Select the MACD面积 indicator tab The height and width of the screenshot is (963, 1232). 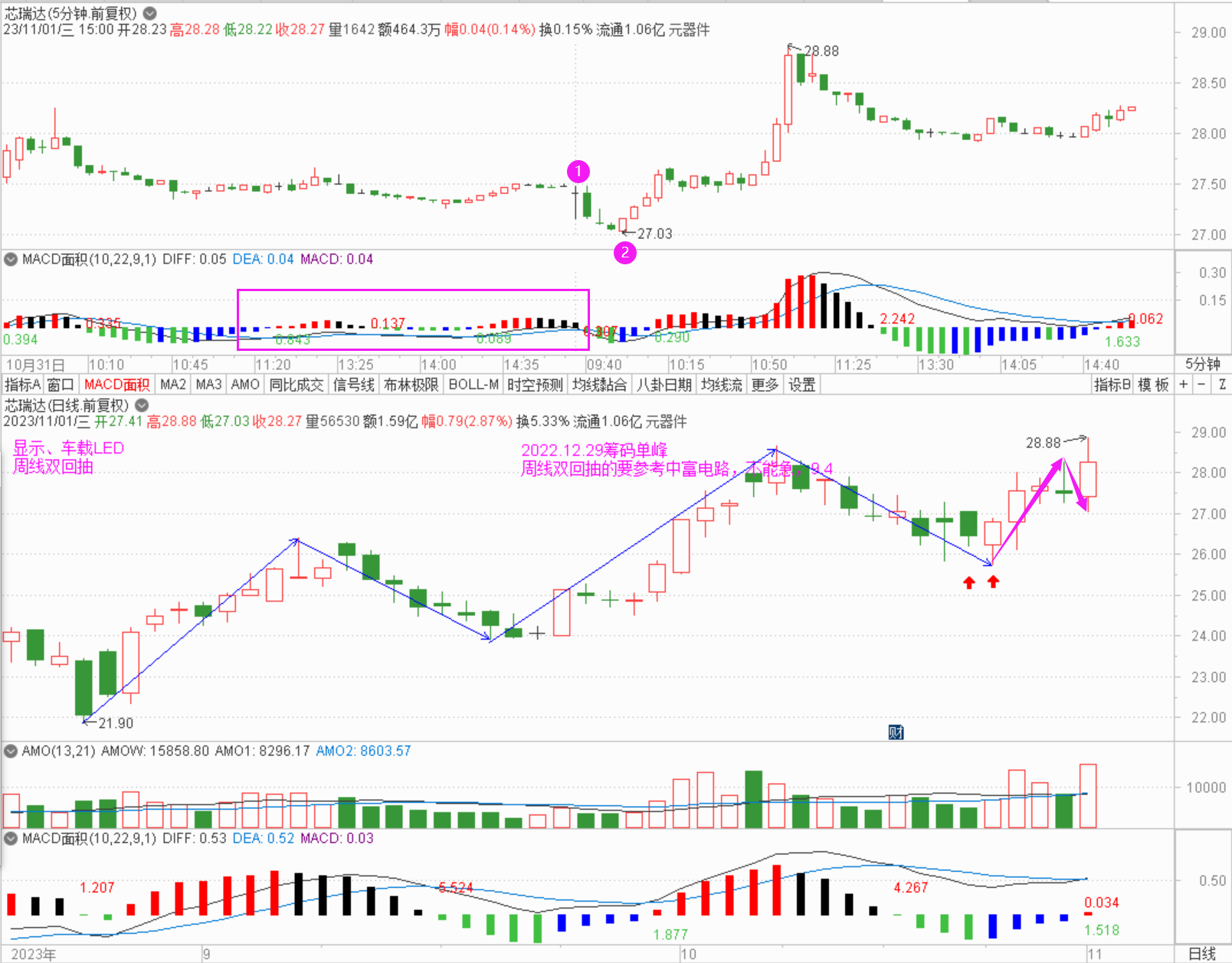click(x=116, y=385)
